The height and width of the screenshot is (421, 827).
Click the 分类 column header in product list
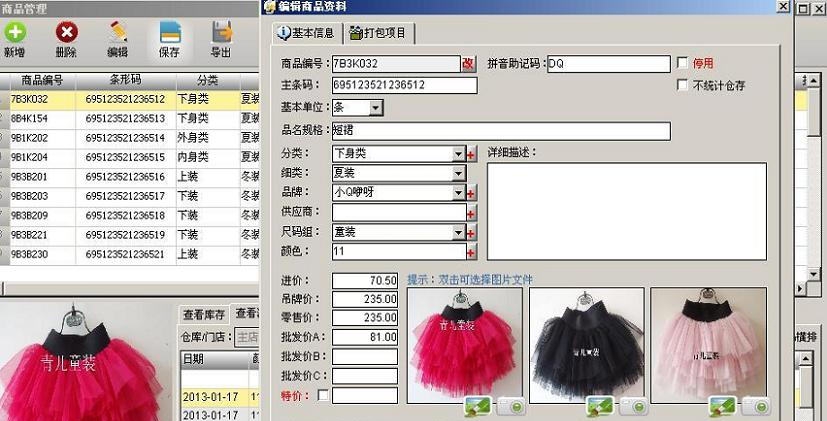tap(208, 80)
